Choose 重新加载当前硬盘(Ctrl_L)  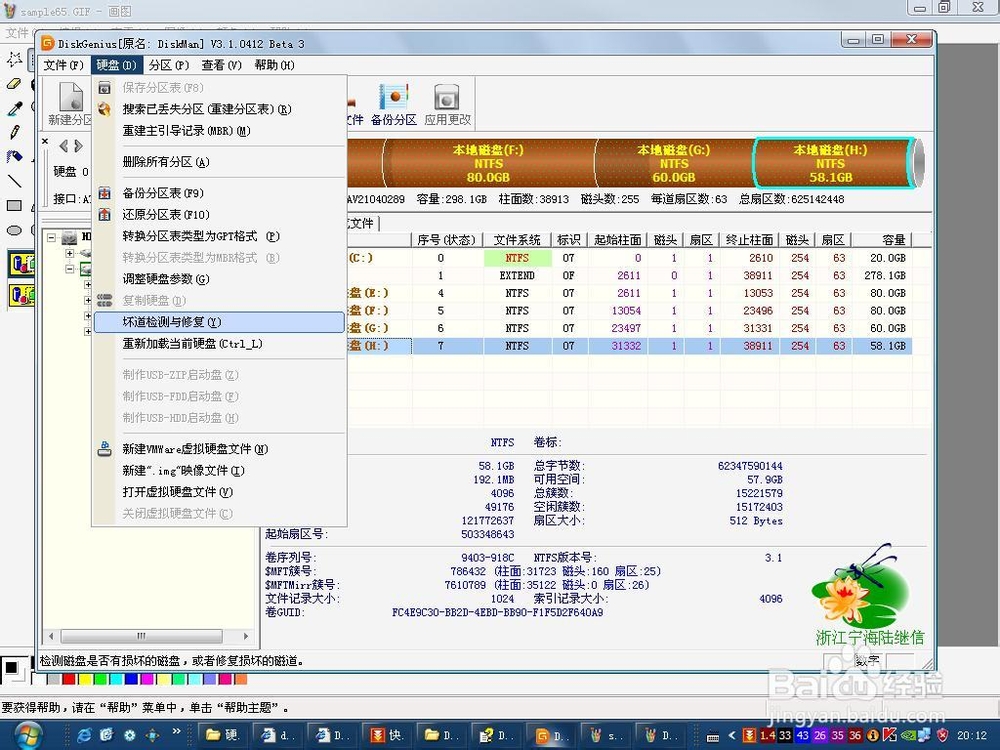click(219, 344)
